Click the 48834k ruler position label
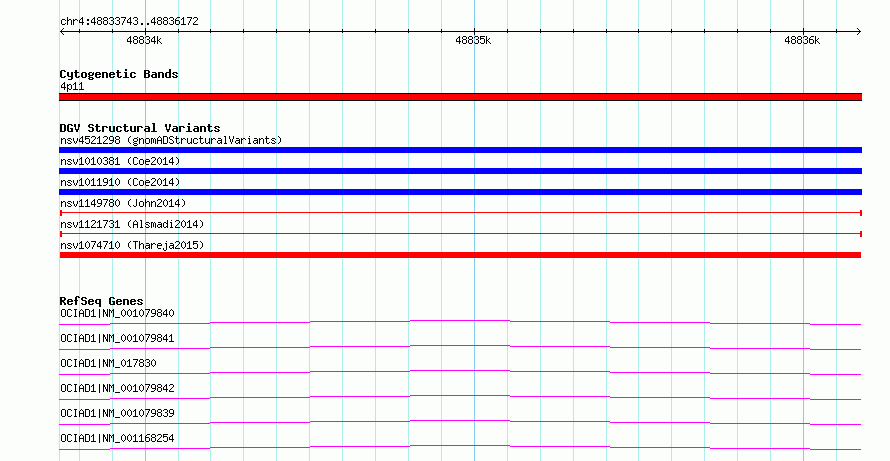Screen dimensions: 890x461 [x=144, y=40]
